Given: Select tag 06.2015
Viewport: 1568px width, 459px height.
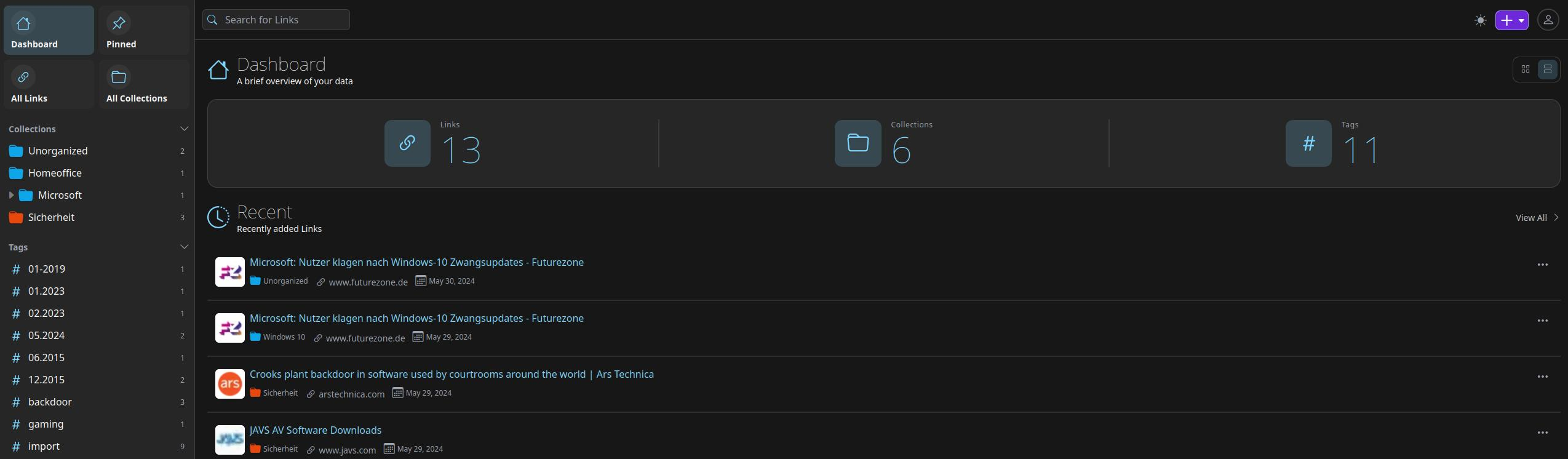Looking at the screenshot, I should click(x=97, y=357).
